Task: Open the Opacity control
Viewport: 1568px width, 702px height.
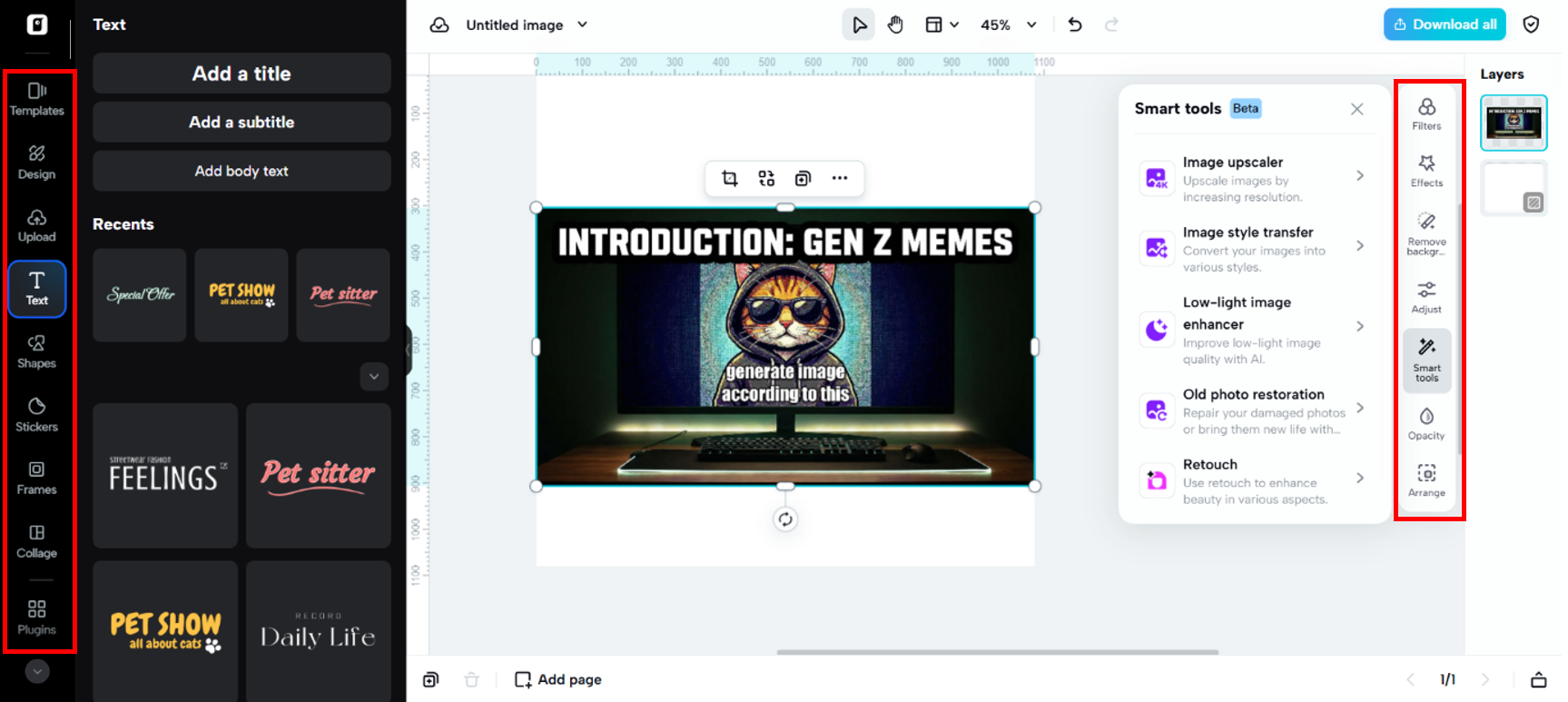Action: point(1425,423)
